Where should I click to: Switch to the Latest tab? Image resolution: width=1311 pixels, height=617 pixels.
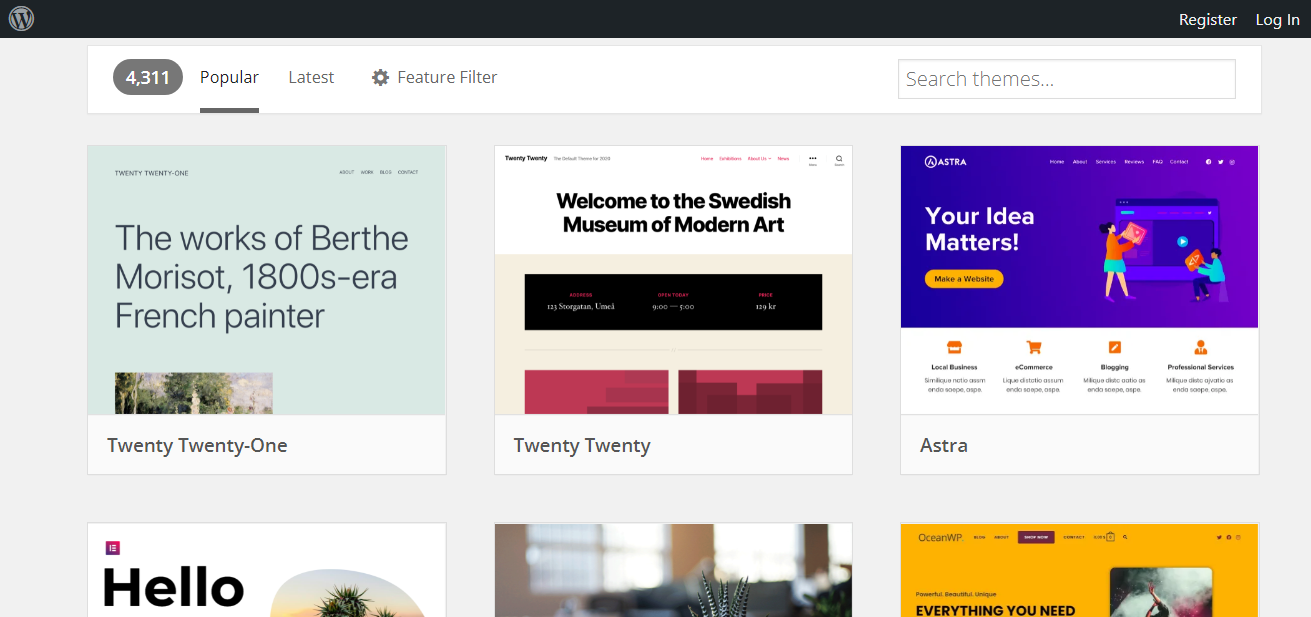[x=311, y=77]
